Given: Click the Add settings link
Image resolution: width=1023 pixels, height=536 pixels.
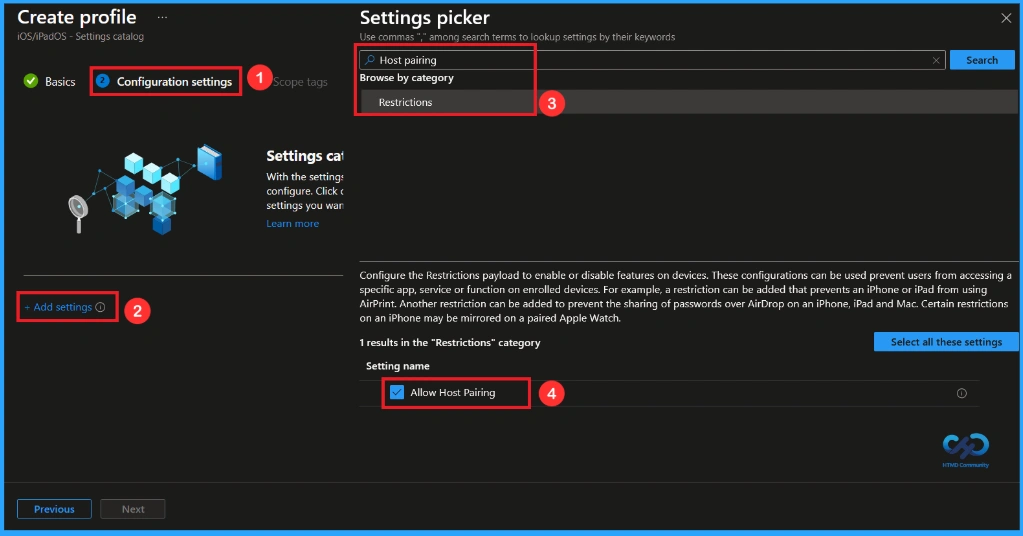Looking at the screenshot, I should tap(58, 306).
